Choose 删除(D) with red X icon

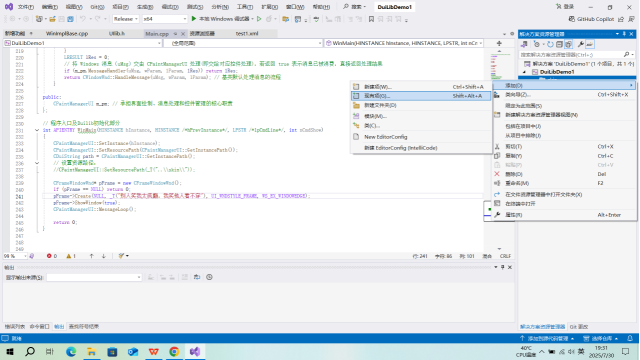(564, 174)
